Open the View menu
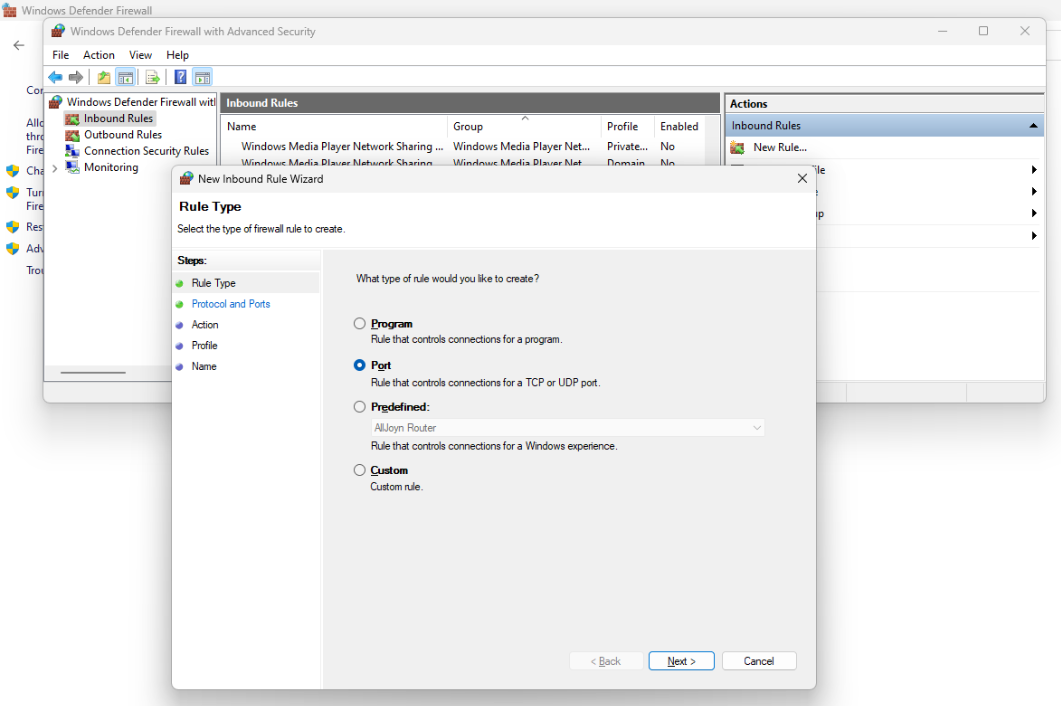 141,55
